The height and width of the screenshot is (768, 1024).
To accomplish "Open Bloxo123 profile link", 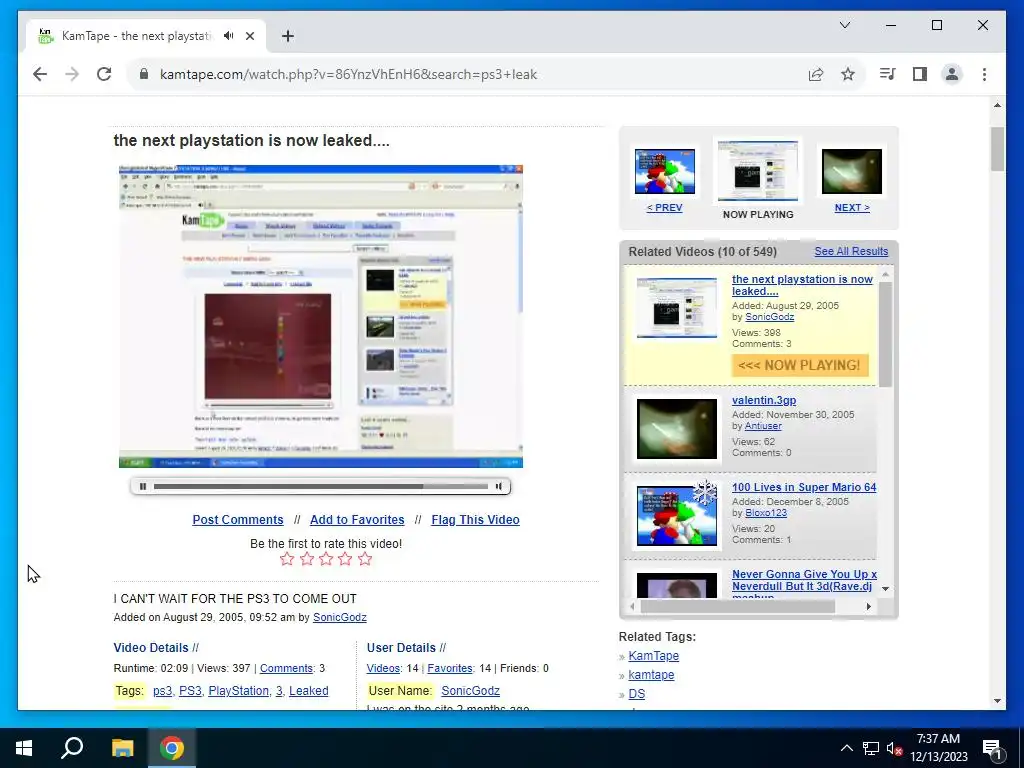I will click(766, 513).
